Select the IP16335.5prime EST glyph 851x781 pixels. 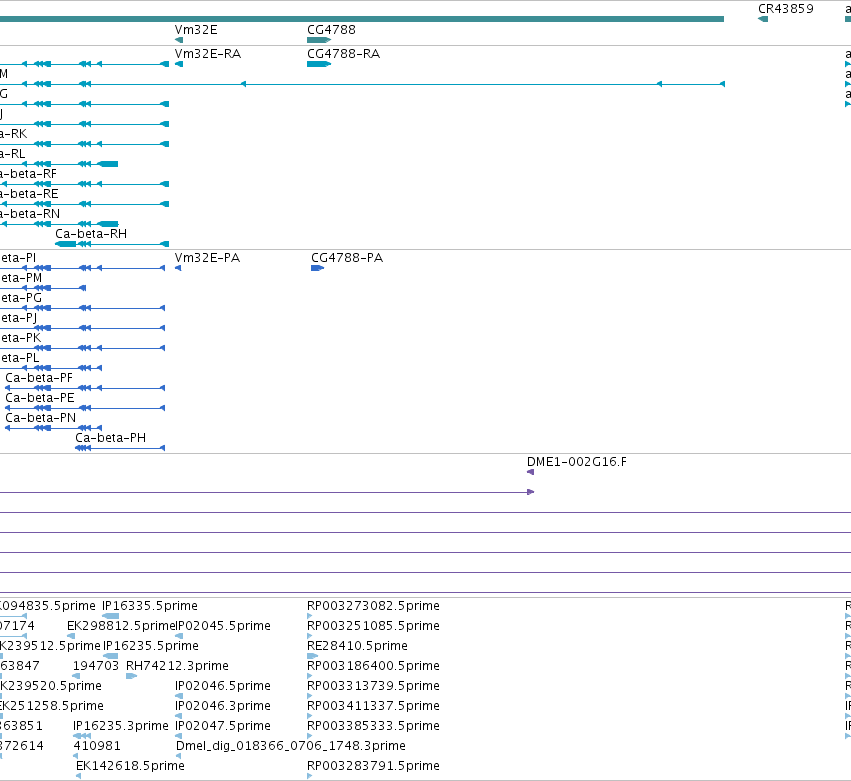pos(110,616)
